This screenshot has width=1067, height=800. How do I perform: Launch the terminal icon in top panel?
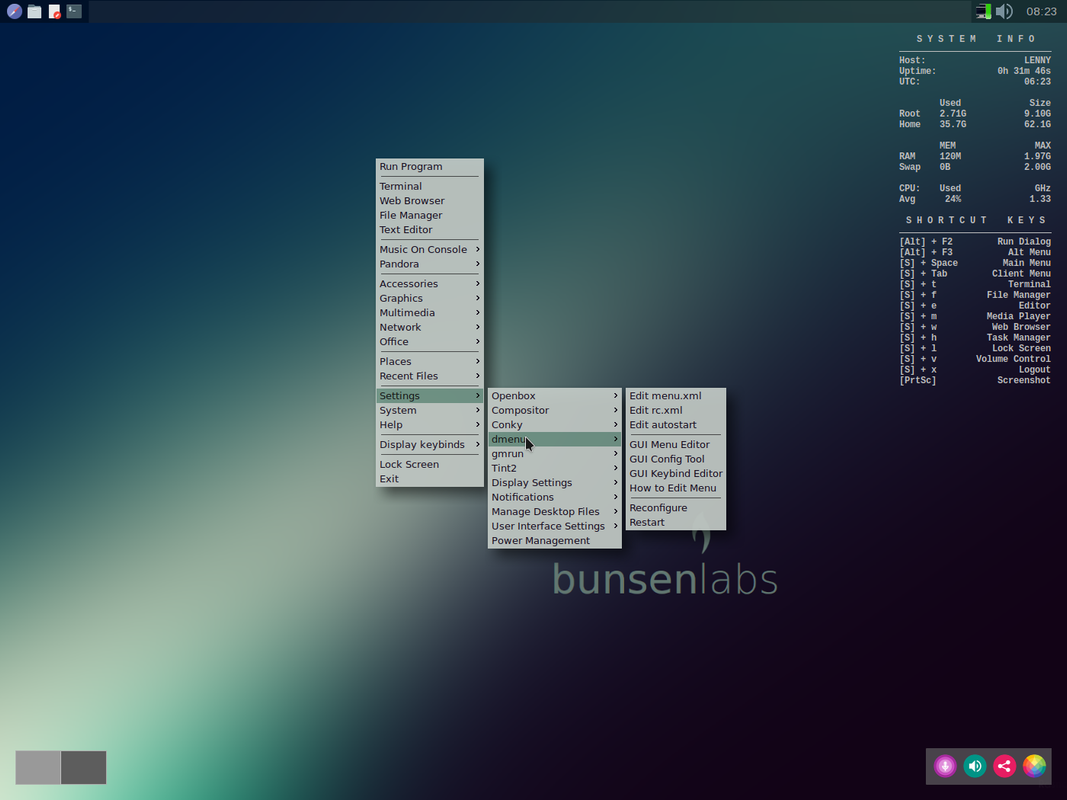[74, 11]
